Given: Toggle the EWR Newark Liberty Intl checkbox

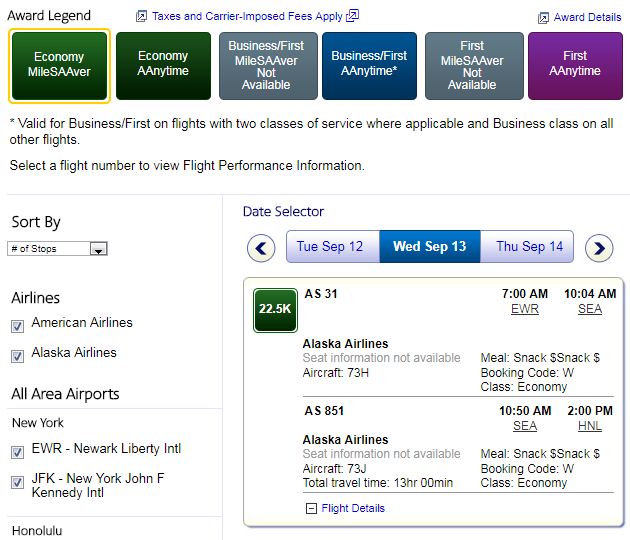Looking at the screenshot, I should point(17,452).
